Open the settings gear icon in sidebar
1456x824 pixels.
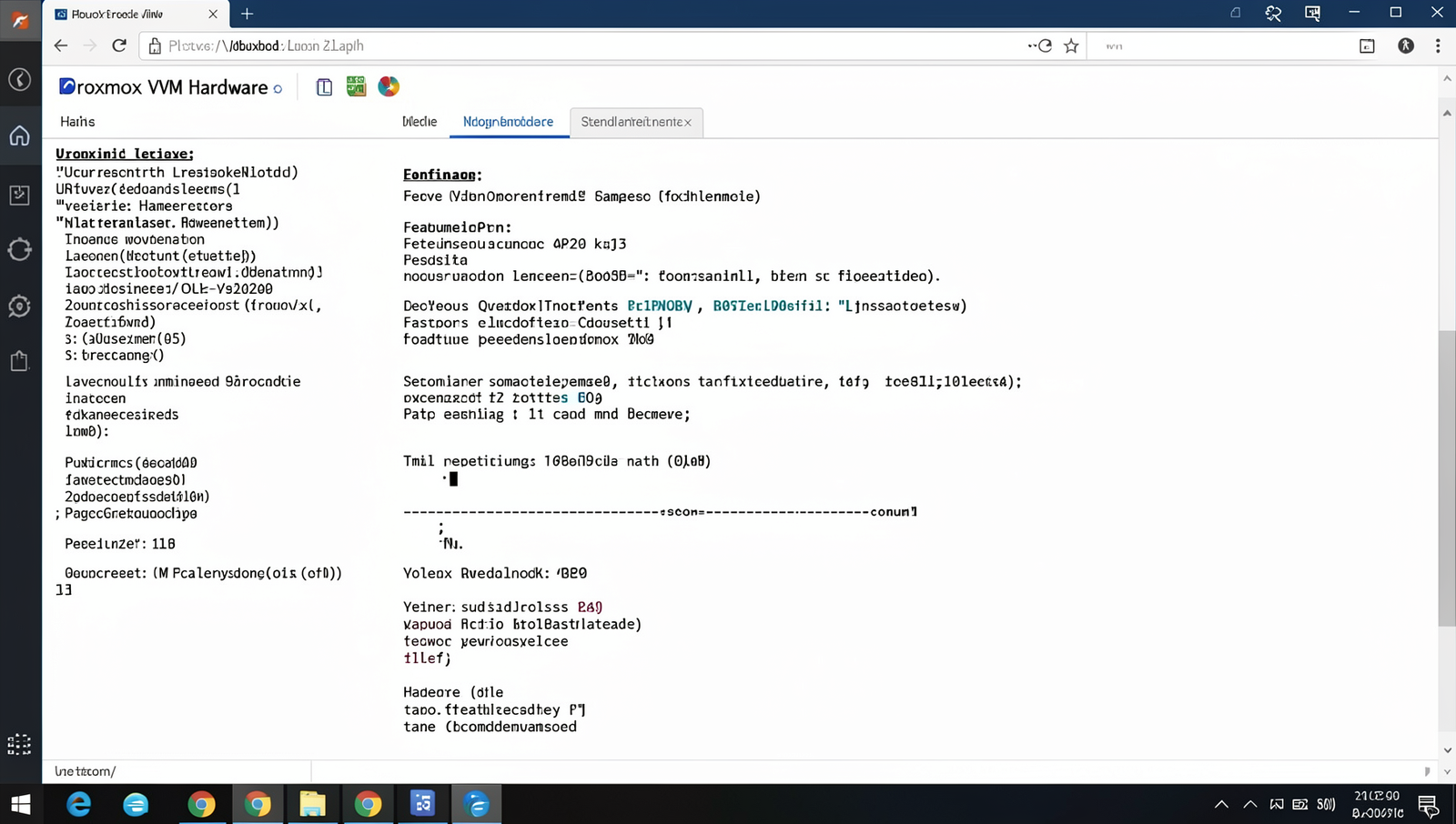point(20,306)
